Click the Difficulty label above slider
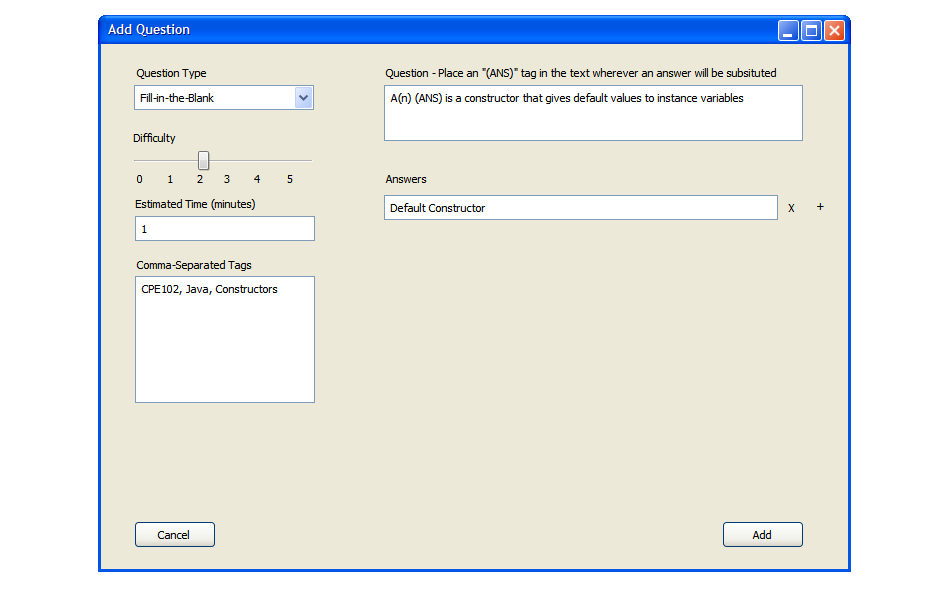 (x=154, y=138)
